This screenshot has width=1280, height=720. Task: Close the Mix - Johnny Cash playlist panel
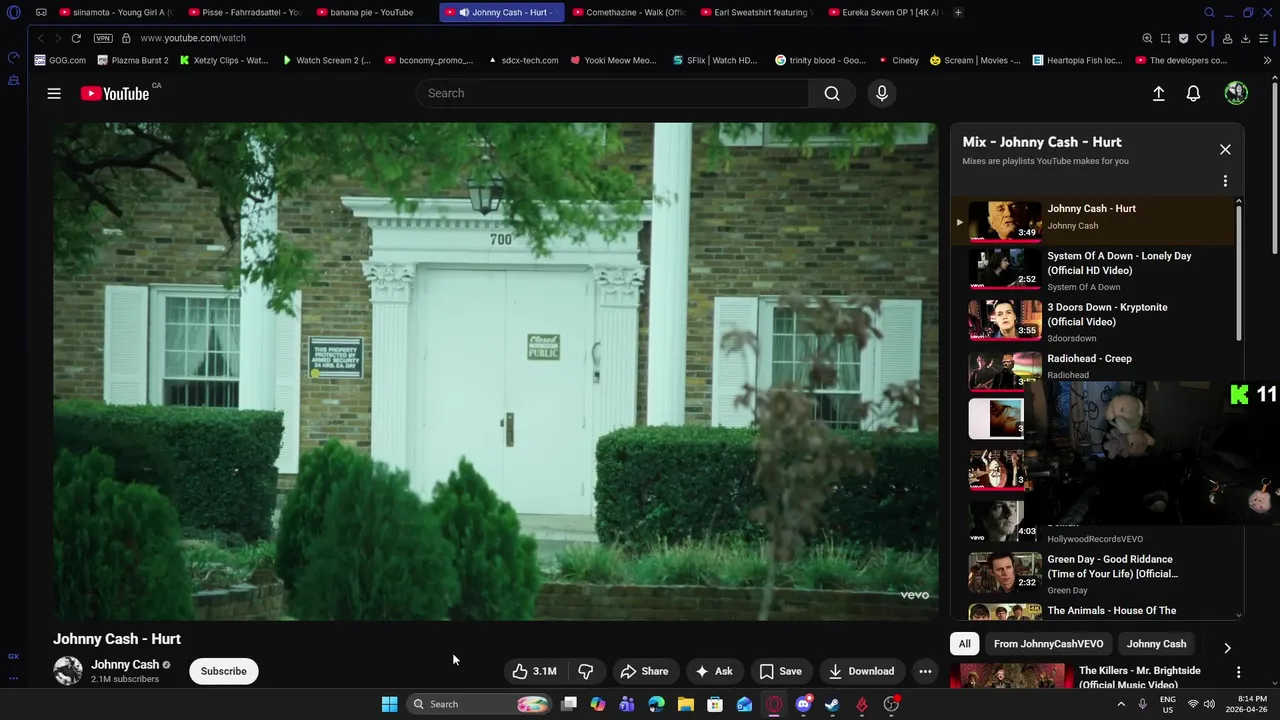click(x=1225, y=149)
